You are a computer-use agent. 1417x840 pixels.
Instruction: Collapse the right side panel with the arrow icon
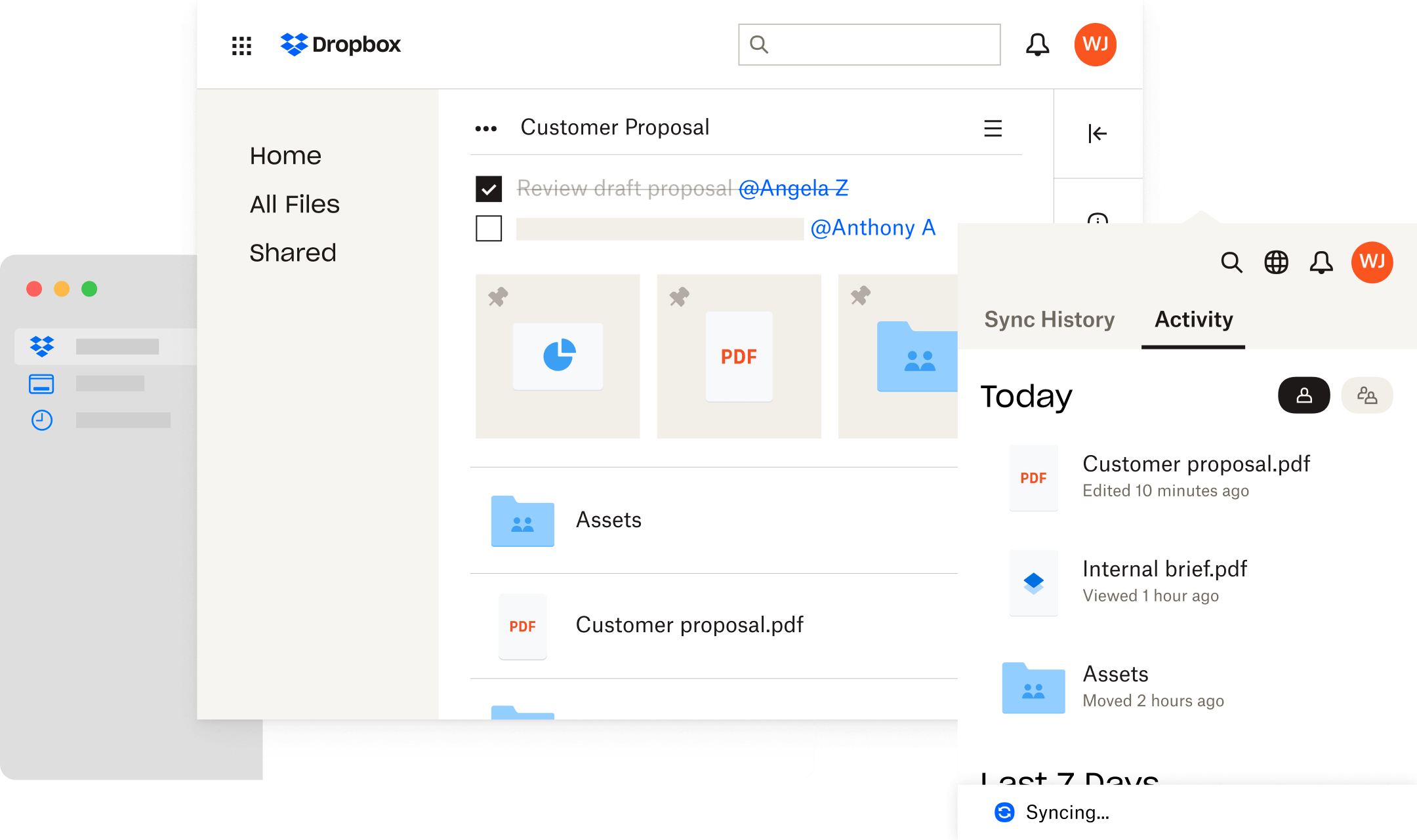(1097, 133)
